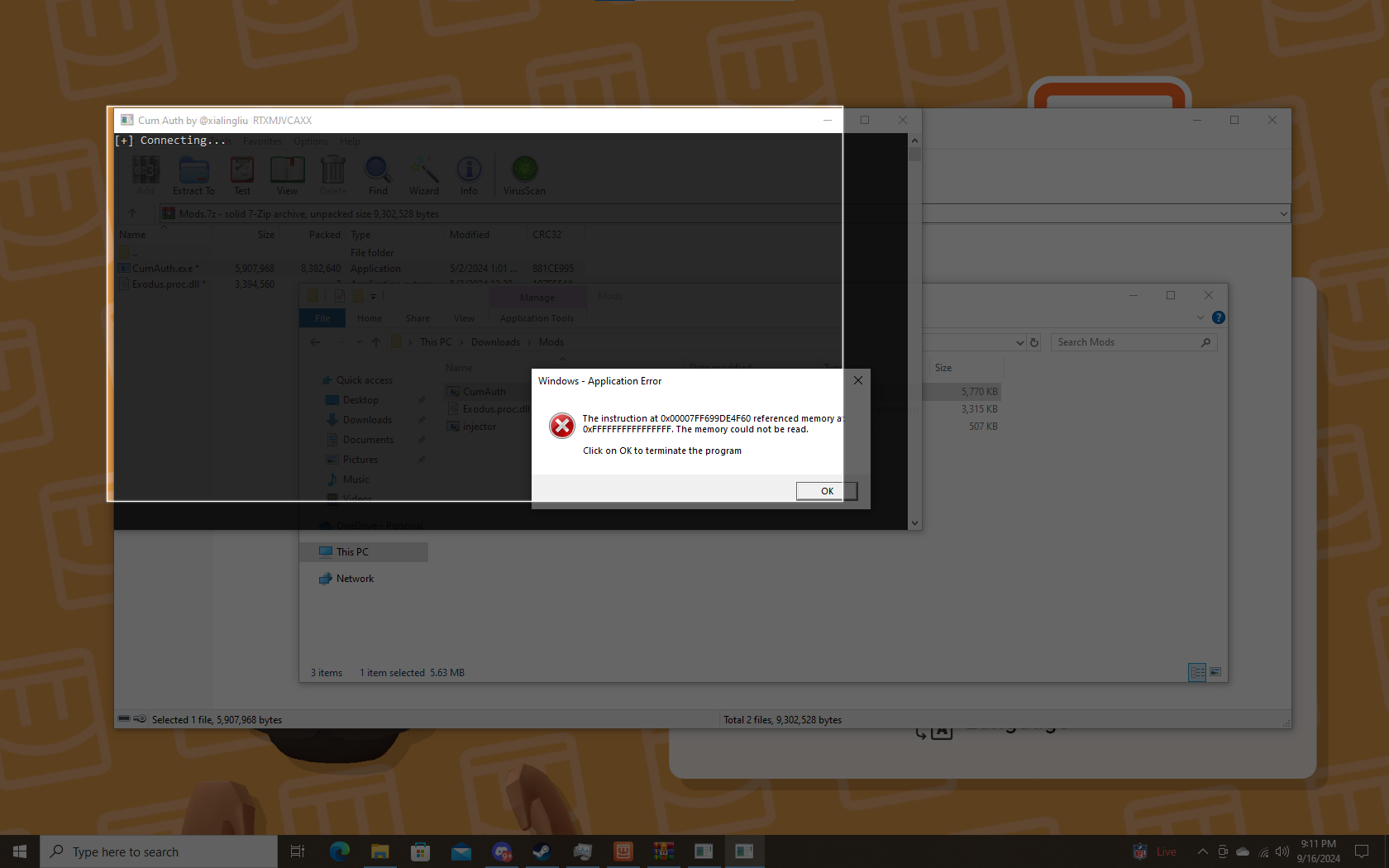Run VirusScan from the WinRAR toolbar
This screenshot has width=1389, height=868.
coord(524,176)
